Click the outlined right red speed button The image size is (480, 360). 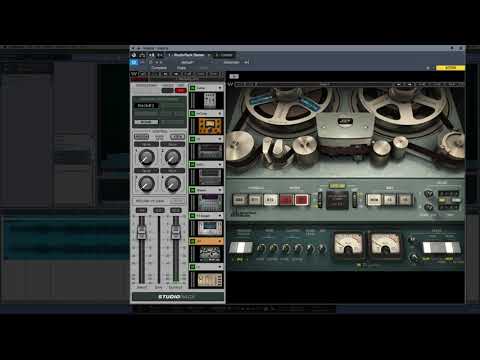[302, 200]
